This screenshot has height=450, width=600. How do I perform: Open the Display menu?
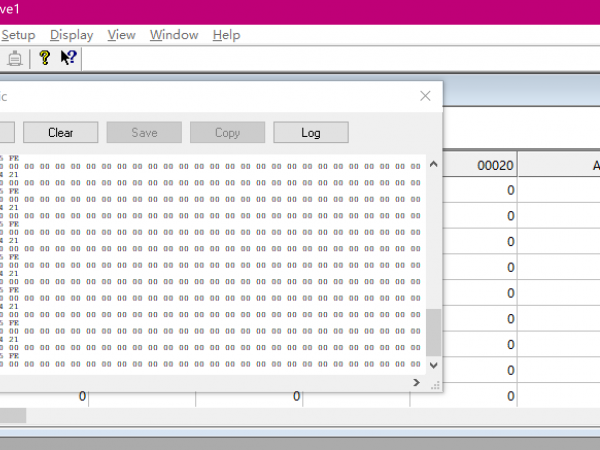tap(71, 35)
